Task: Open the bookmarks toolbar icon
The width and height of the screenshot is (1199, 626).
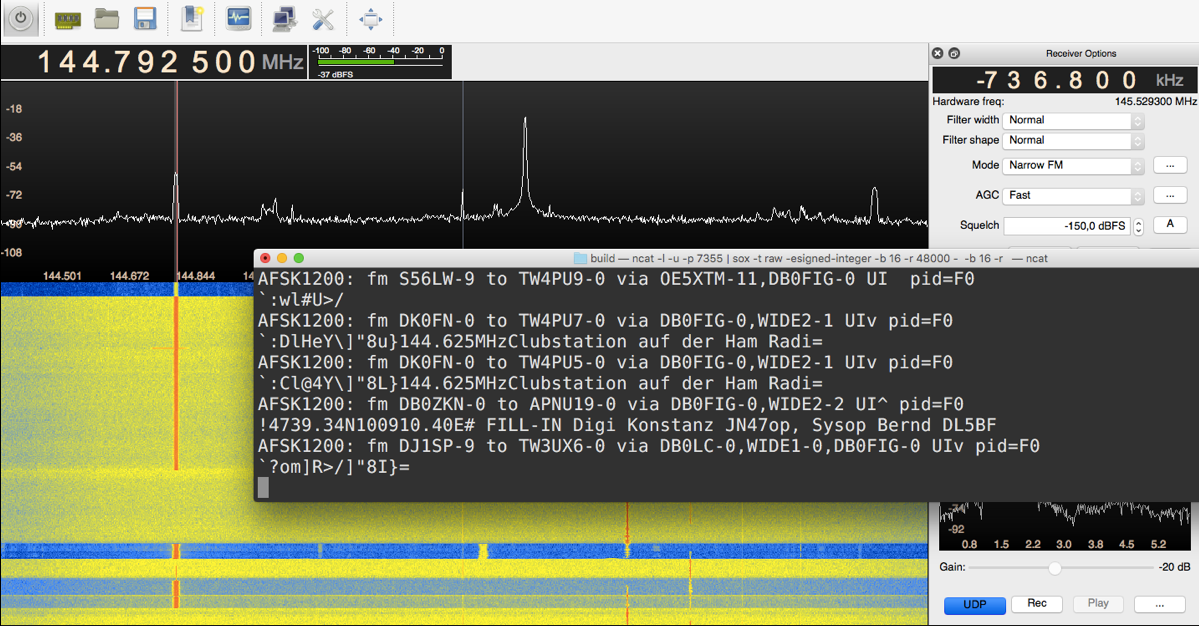Action: [193, 19]
